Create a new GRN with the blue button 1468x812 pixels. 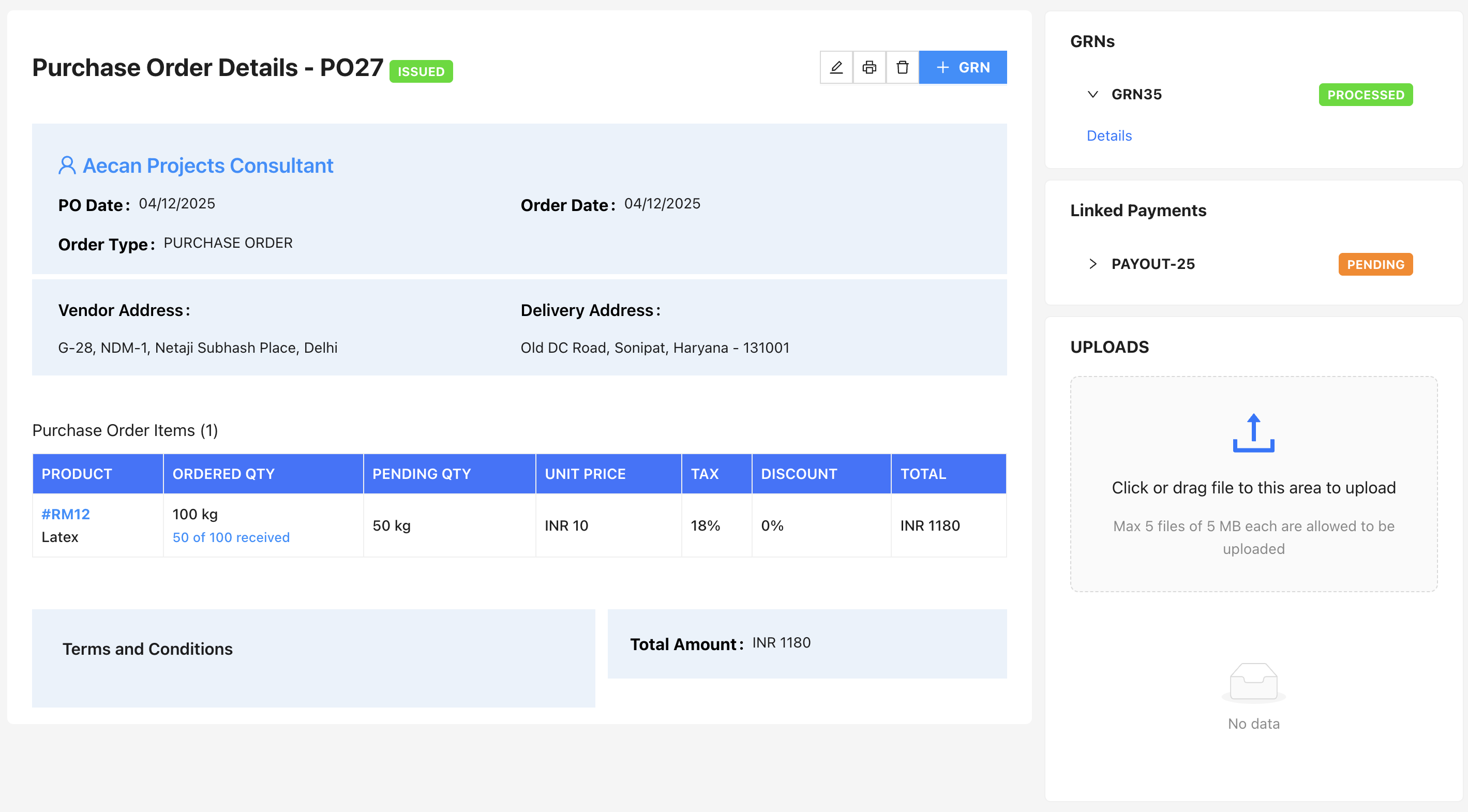click(x=963, y=67)
